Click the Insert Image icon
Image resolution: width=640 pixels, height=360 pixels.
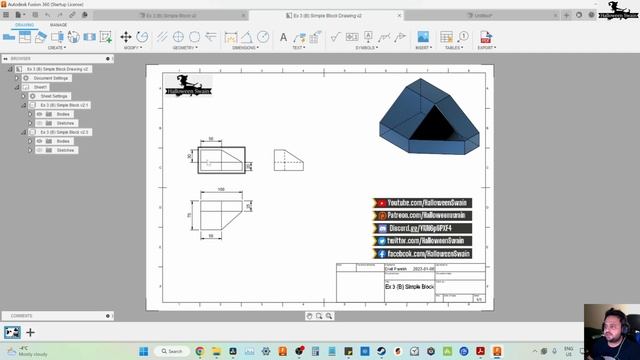[423, 37]
